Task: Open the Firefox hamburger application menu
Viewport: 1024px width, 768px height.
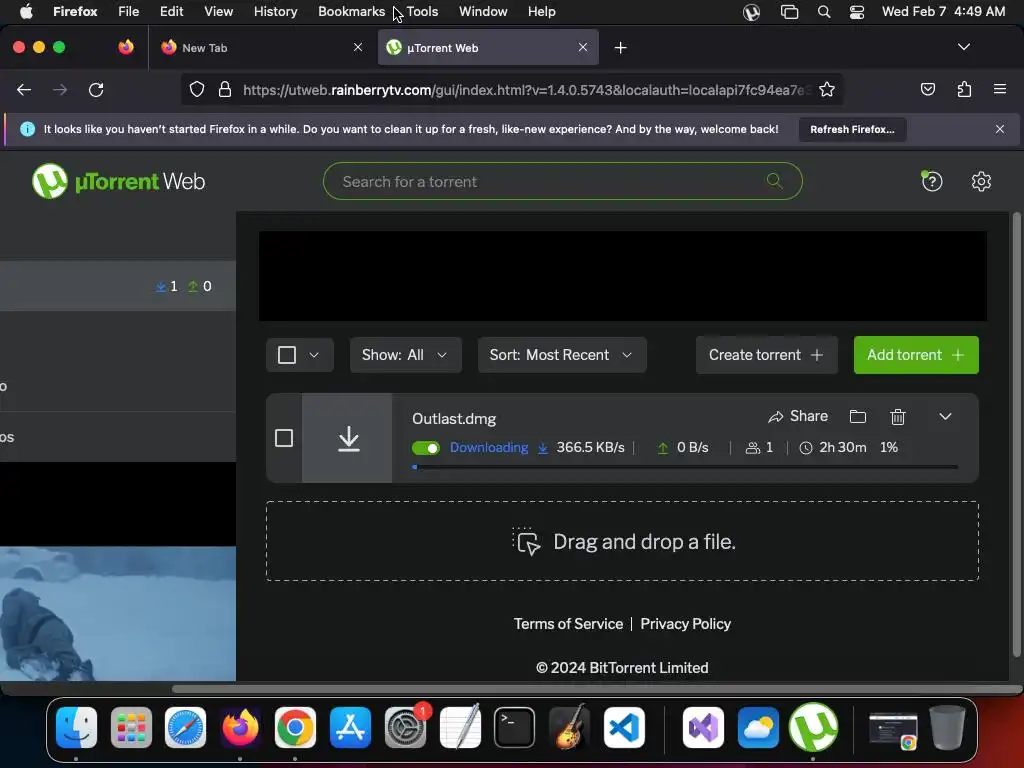Action: 999,89
